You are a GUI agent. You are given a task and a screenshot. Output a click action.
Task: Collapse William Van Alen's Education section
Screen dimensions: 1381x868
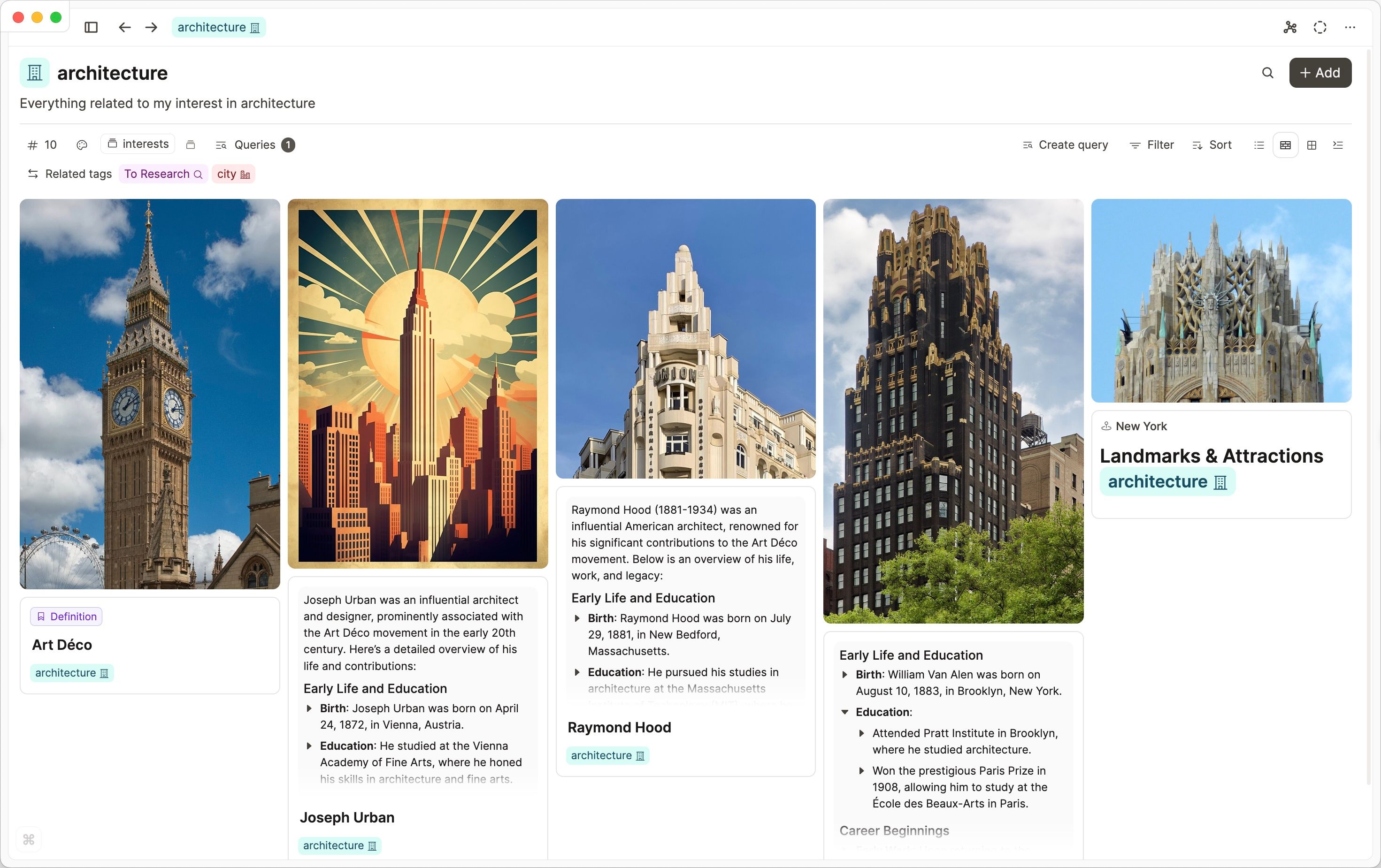[x=844, y=712]
